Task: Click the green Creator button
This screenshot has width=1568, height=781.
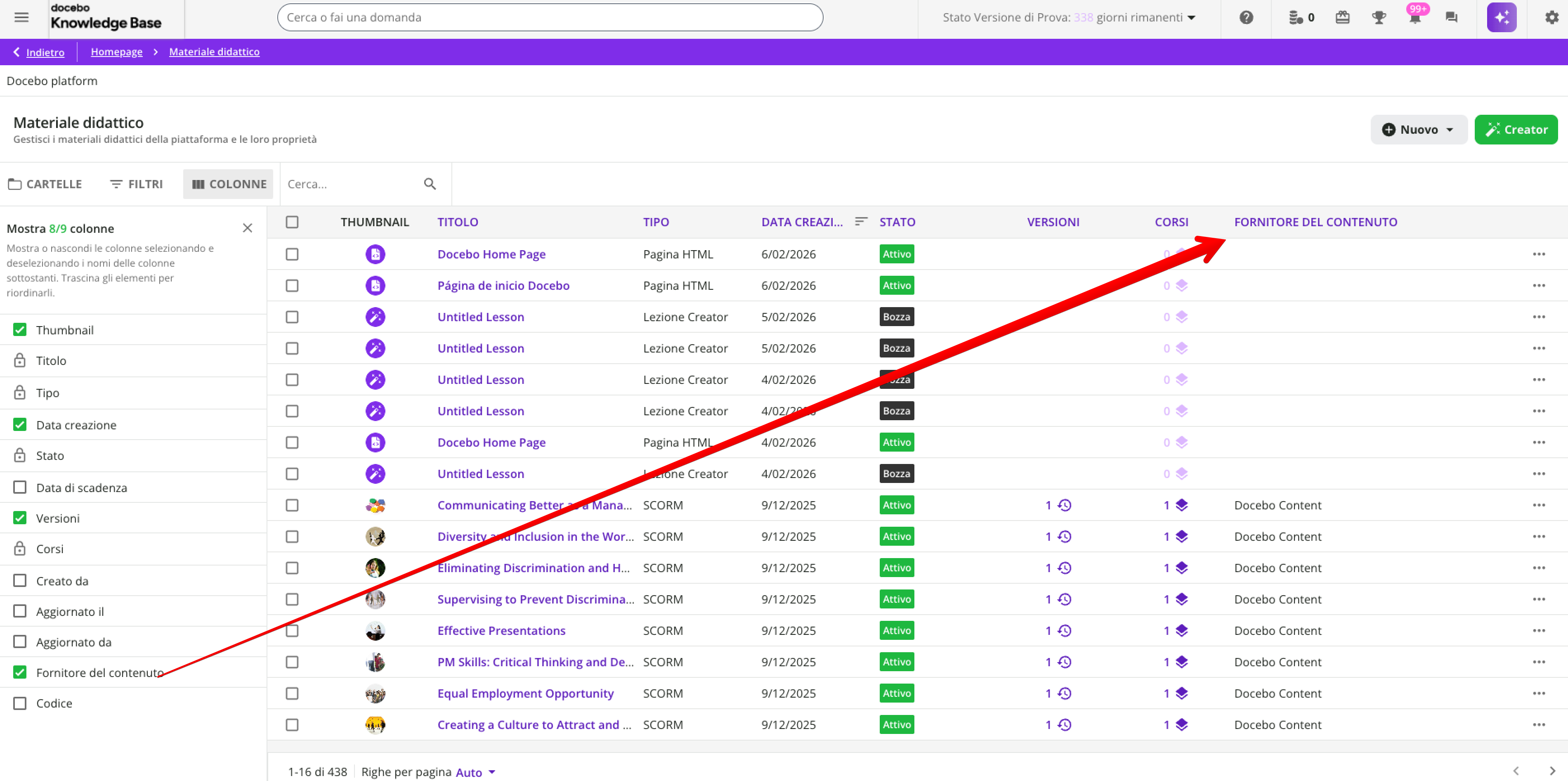Action: (x=1516, y=130)
